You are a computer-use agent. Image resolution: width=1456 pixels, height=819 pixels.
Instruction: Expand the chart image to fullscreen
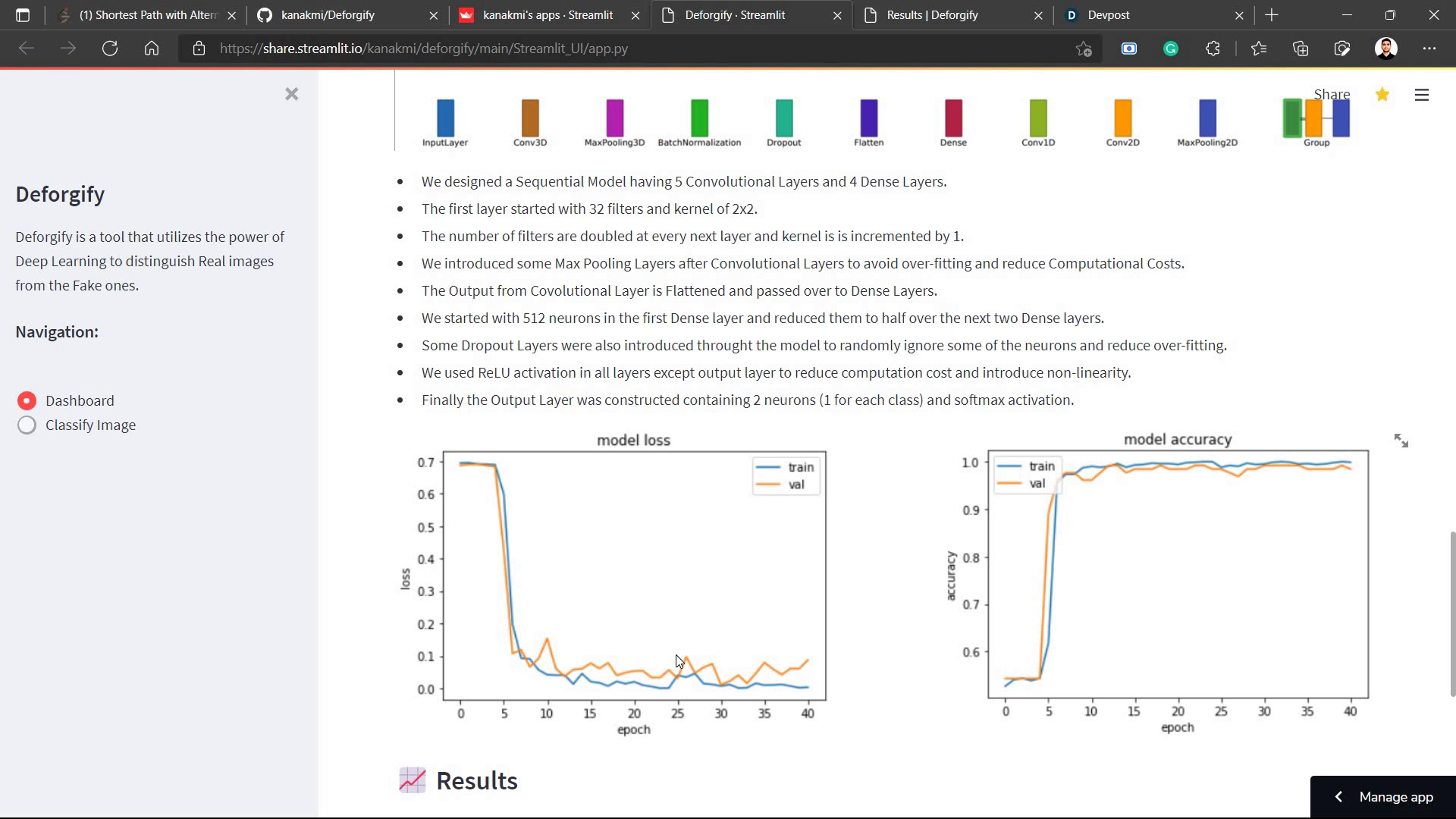(x=1401, y=441)
